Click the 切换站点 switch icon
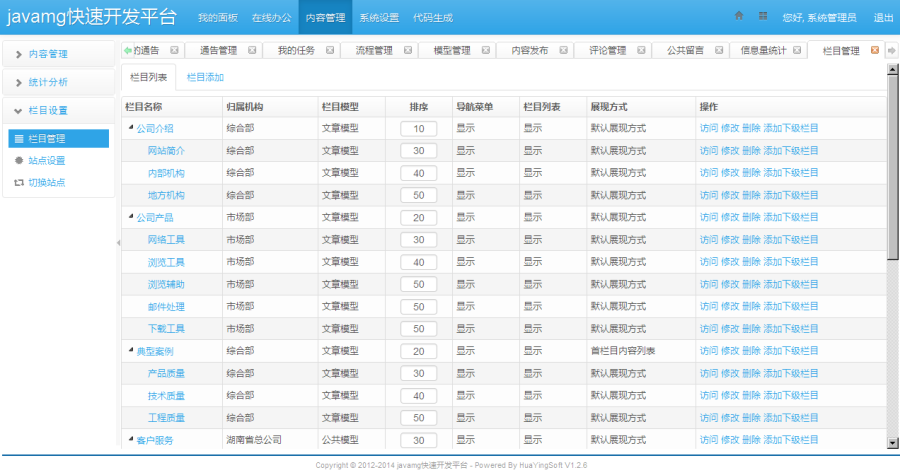The height and width of the screenshot is (475, 900). click(19, 182)
